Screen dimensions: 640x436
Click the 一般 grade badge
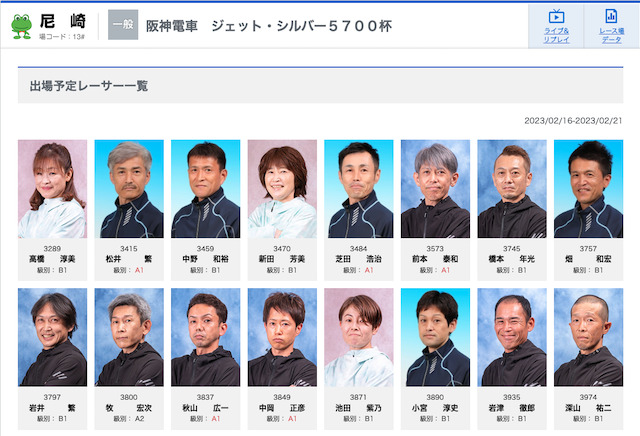click(123, 25)
